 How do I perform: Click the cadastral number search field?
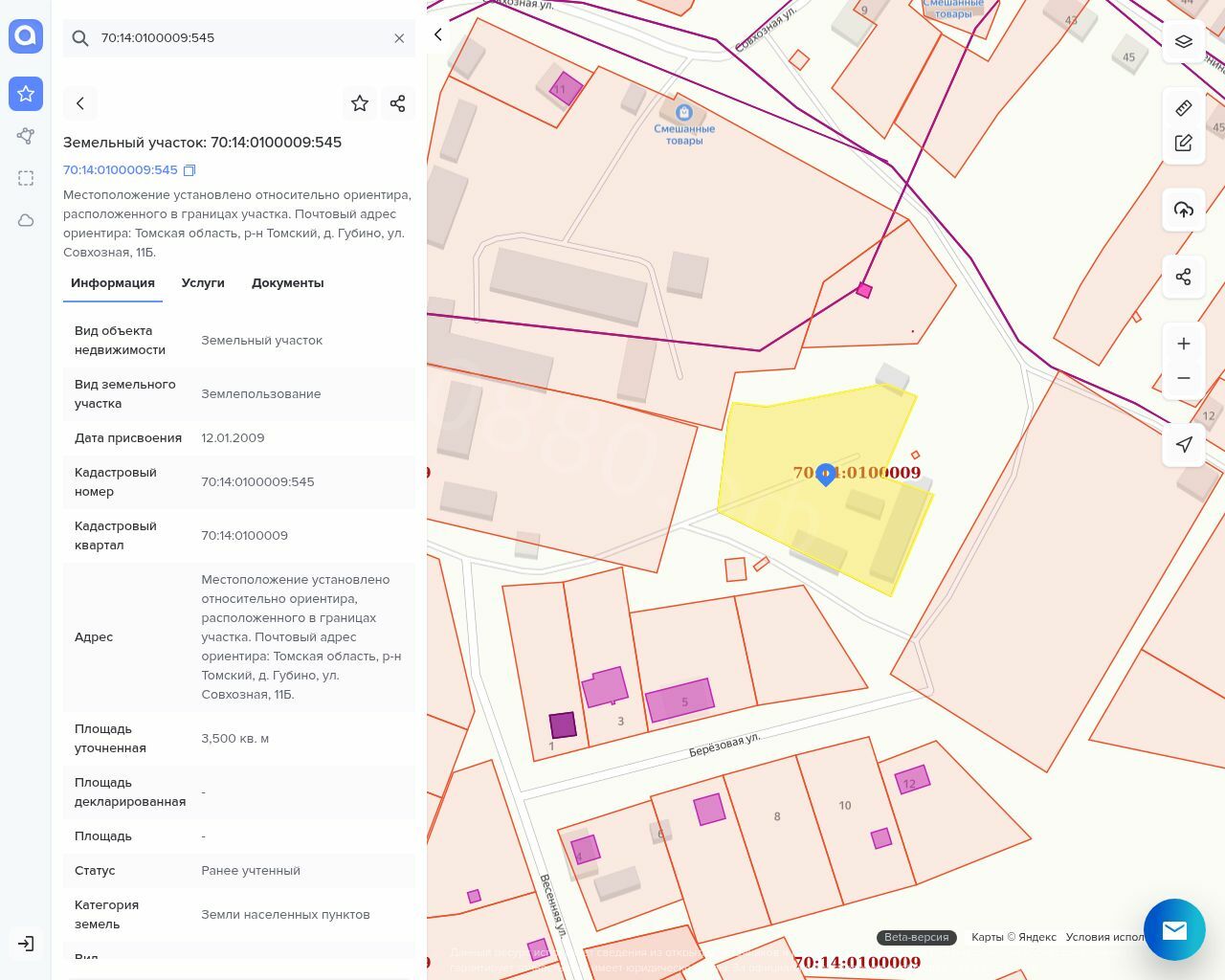(x=239, y=38)
